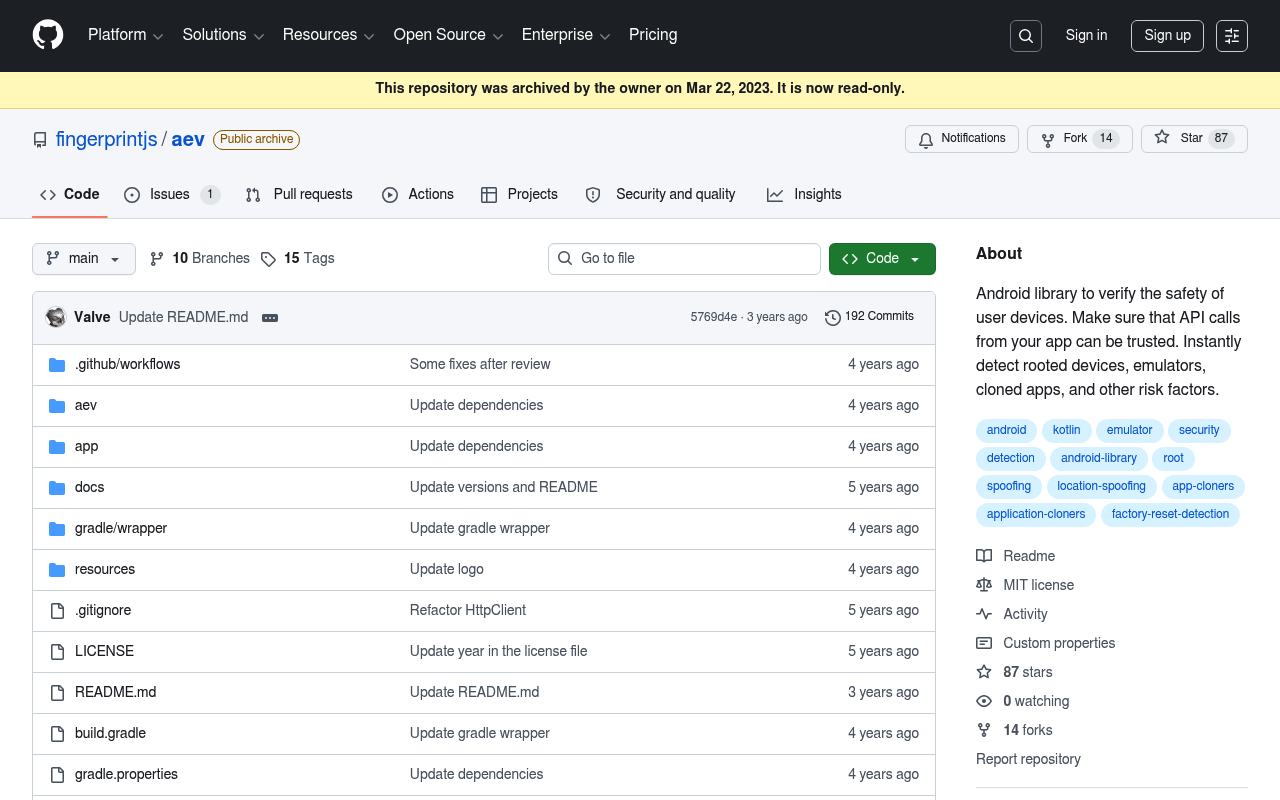Select file icon of README.md row
The image size is (1280, 800).
(57, 693)
